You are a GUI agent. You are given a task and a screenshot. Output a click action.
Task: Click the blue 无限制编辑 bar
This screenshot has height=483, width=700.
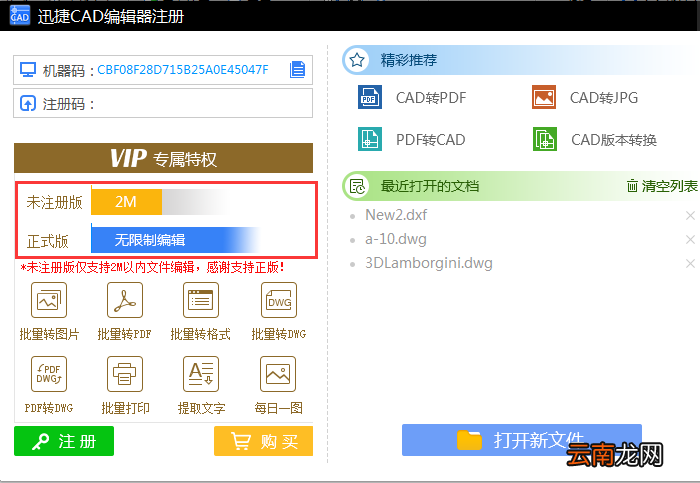(175, 240)
